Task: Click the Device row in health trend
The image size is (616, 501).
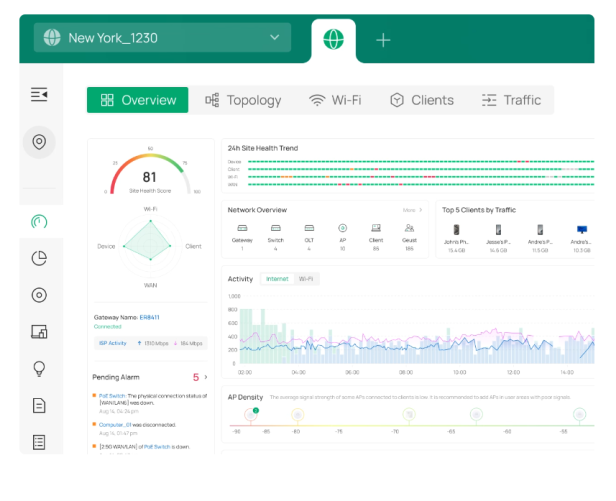Action: tap(411, 161)
